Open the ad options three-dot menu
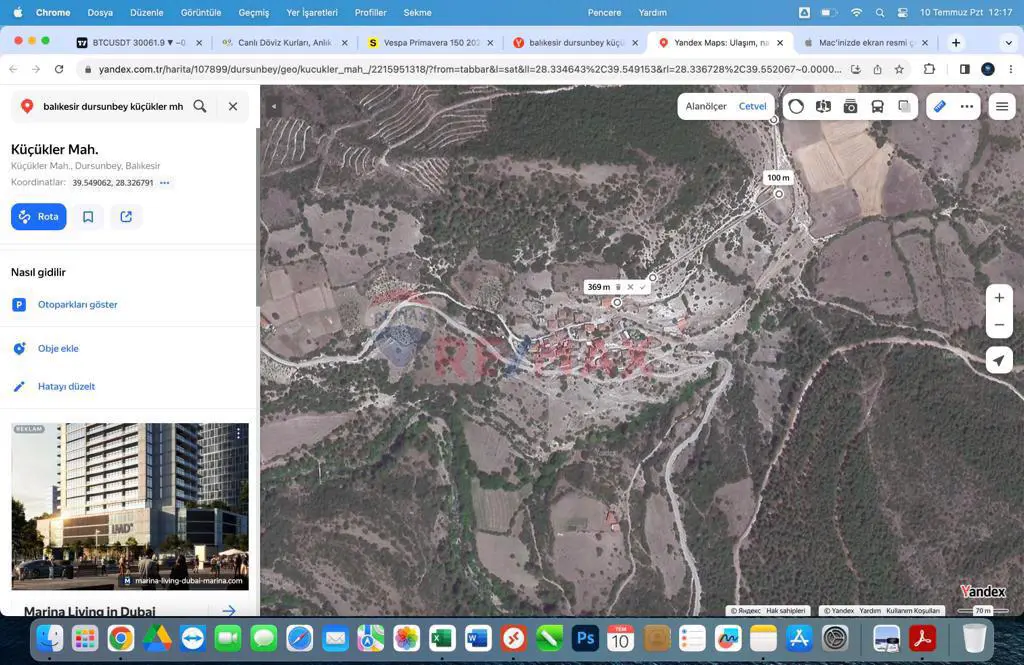 [238, 433]
